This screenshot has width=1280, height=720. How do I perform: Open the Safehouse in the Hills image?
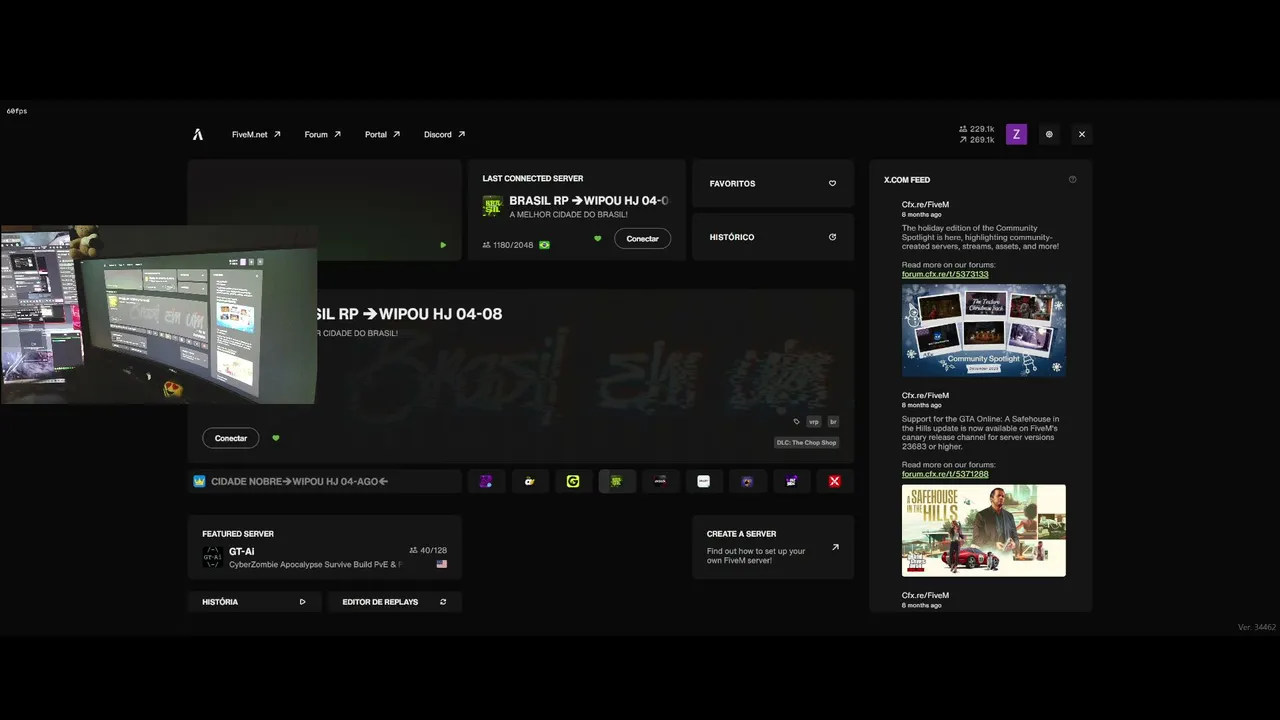(x=984, y=531)
